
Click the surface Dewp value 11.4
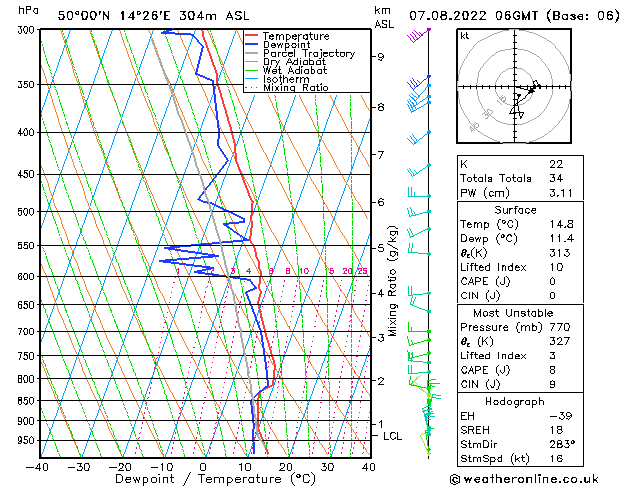pos(562,239)
